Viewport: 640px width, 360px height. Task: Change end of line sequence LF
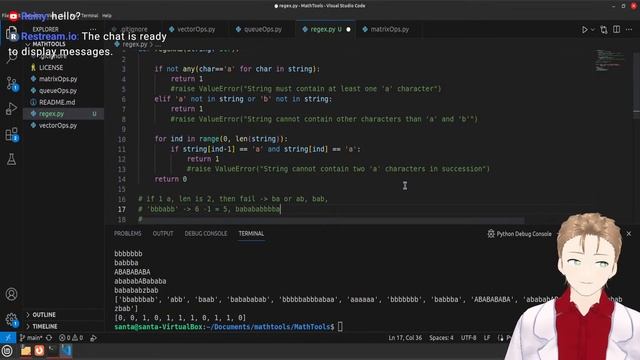pos(487,338)
